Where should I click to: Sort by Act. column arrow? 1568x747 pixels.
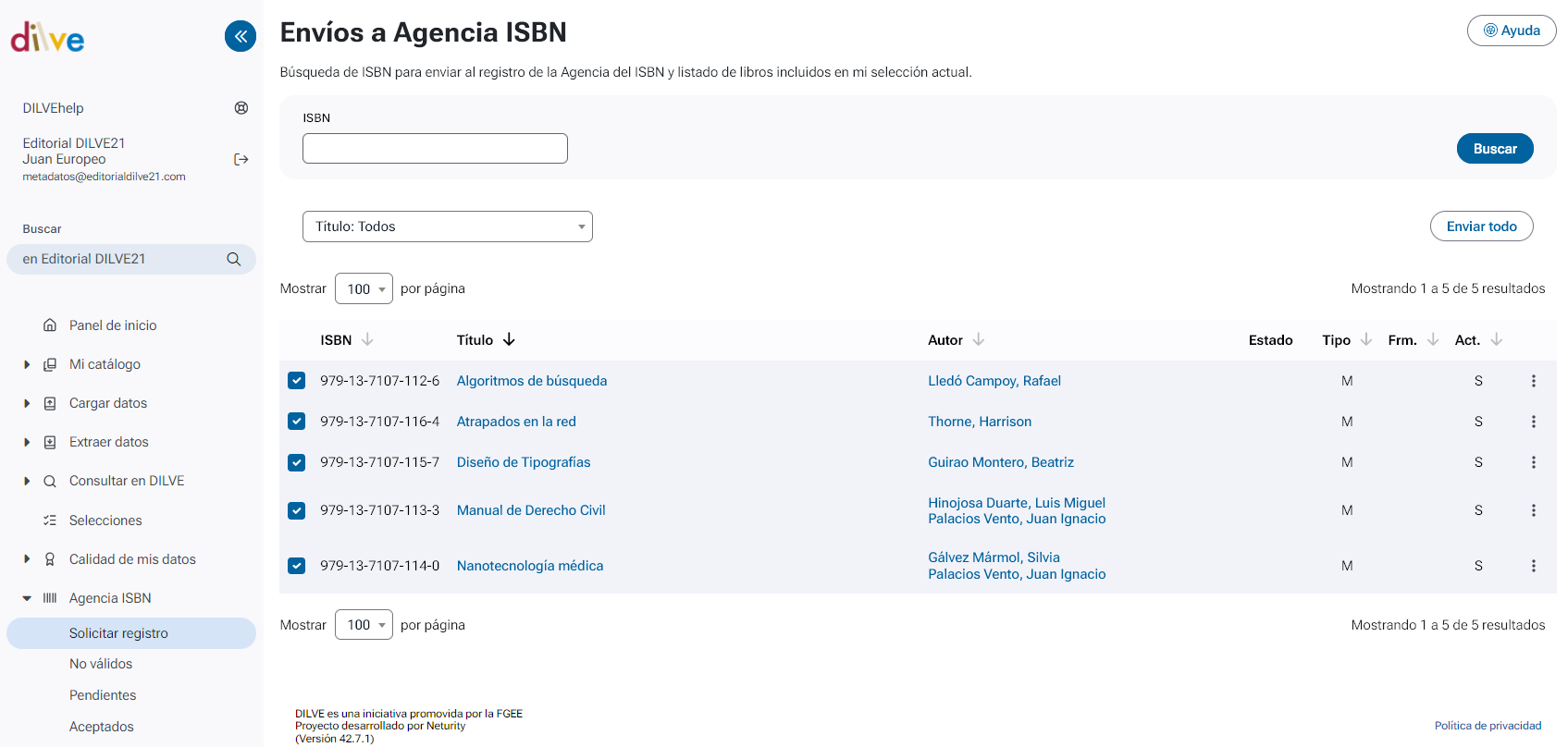1497,339
